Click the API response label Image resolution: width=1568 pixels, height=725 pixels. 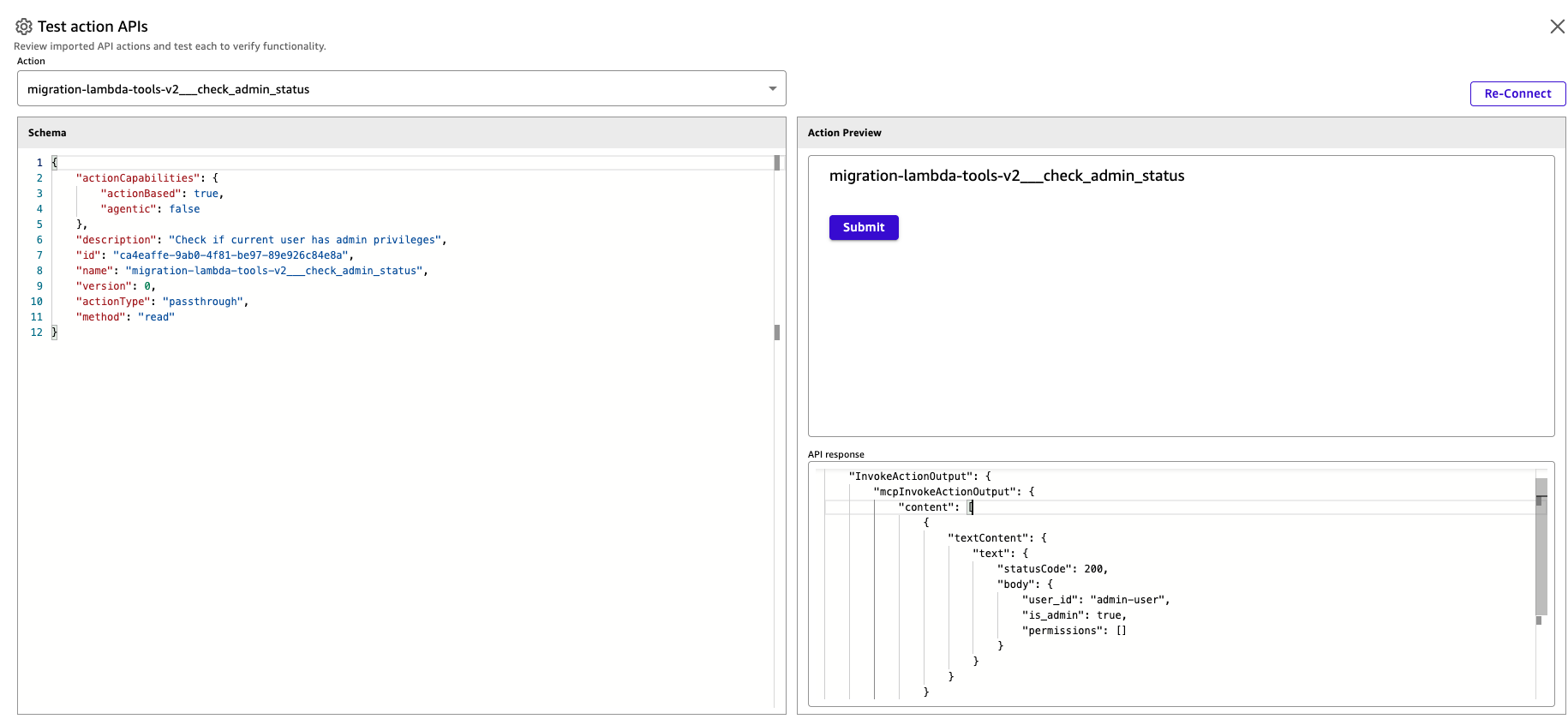click(835, 454)
